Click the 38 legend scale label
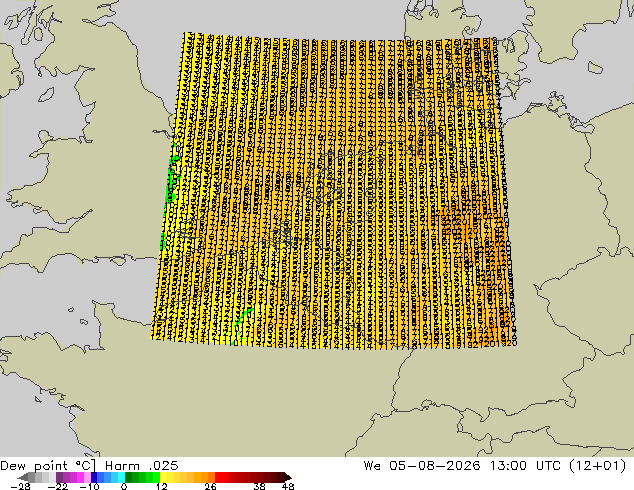Image resolution: width=634 pixels, height=490 pixels. click(260, 486)
